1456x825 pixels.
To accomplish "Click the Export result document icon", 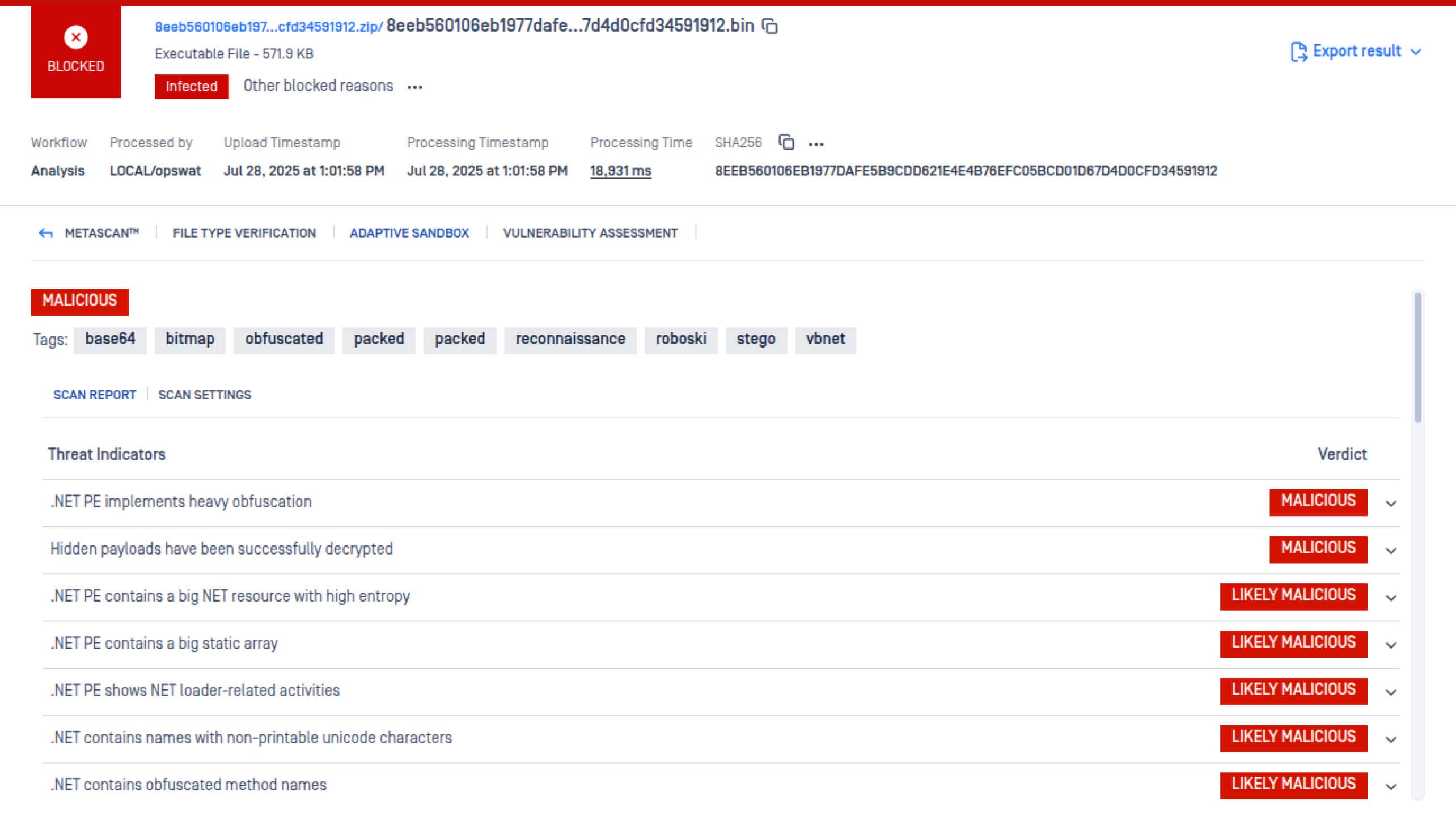I will (x=1300, y=51).
